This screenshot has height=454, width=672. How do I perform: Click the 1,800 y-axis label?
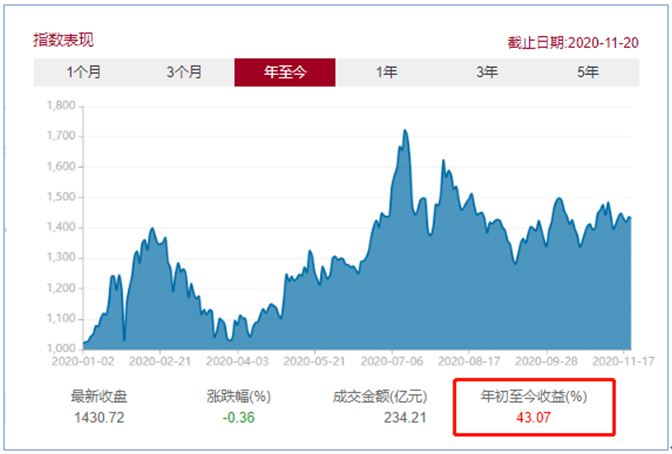point(61,105)
